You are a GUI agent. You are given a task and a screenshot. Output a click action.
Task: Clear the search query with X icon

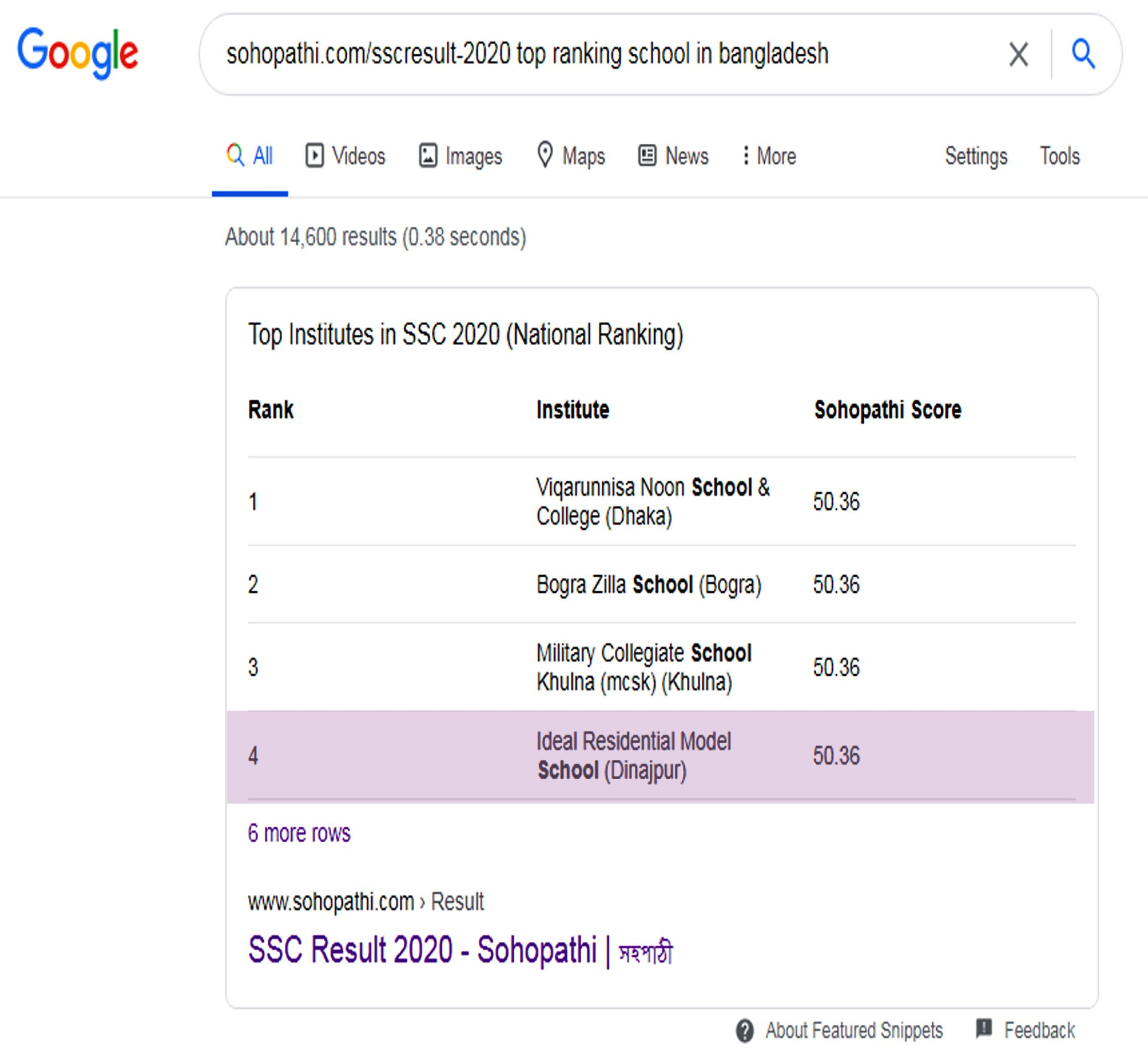[1018, 55]
